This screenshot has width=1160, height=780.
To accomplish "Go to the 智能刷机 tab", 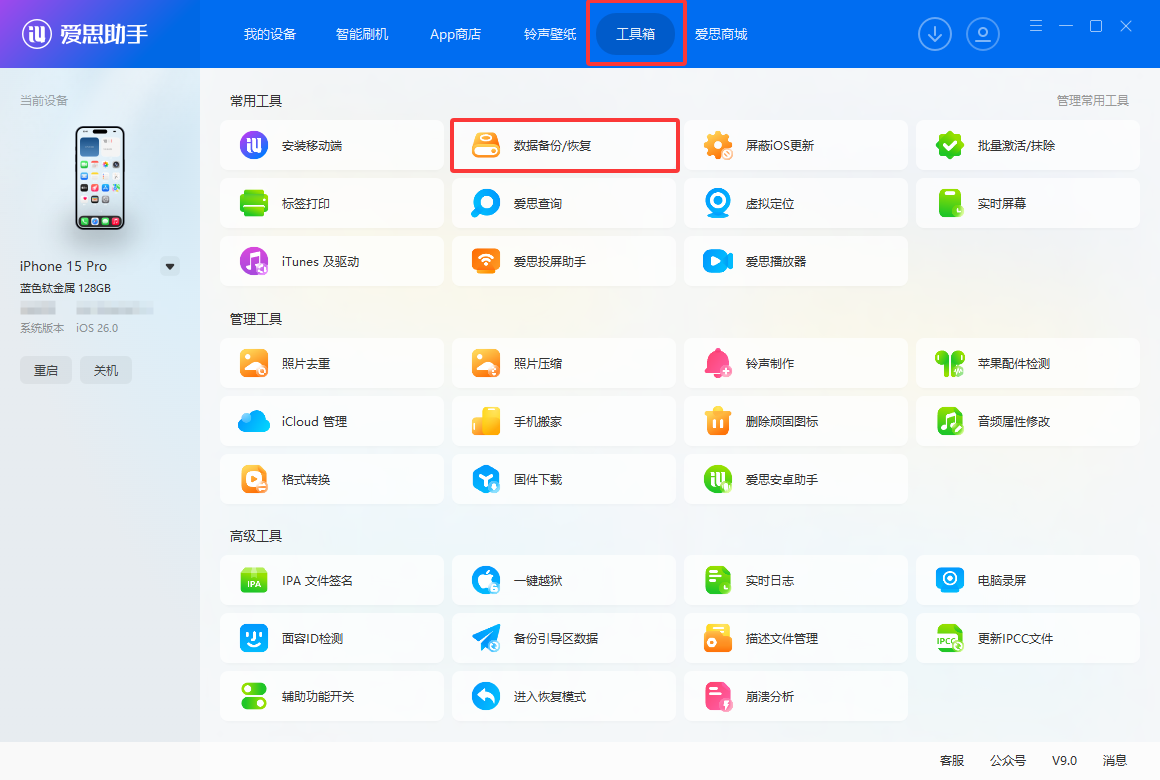I will 362,34.
